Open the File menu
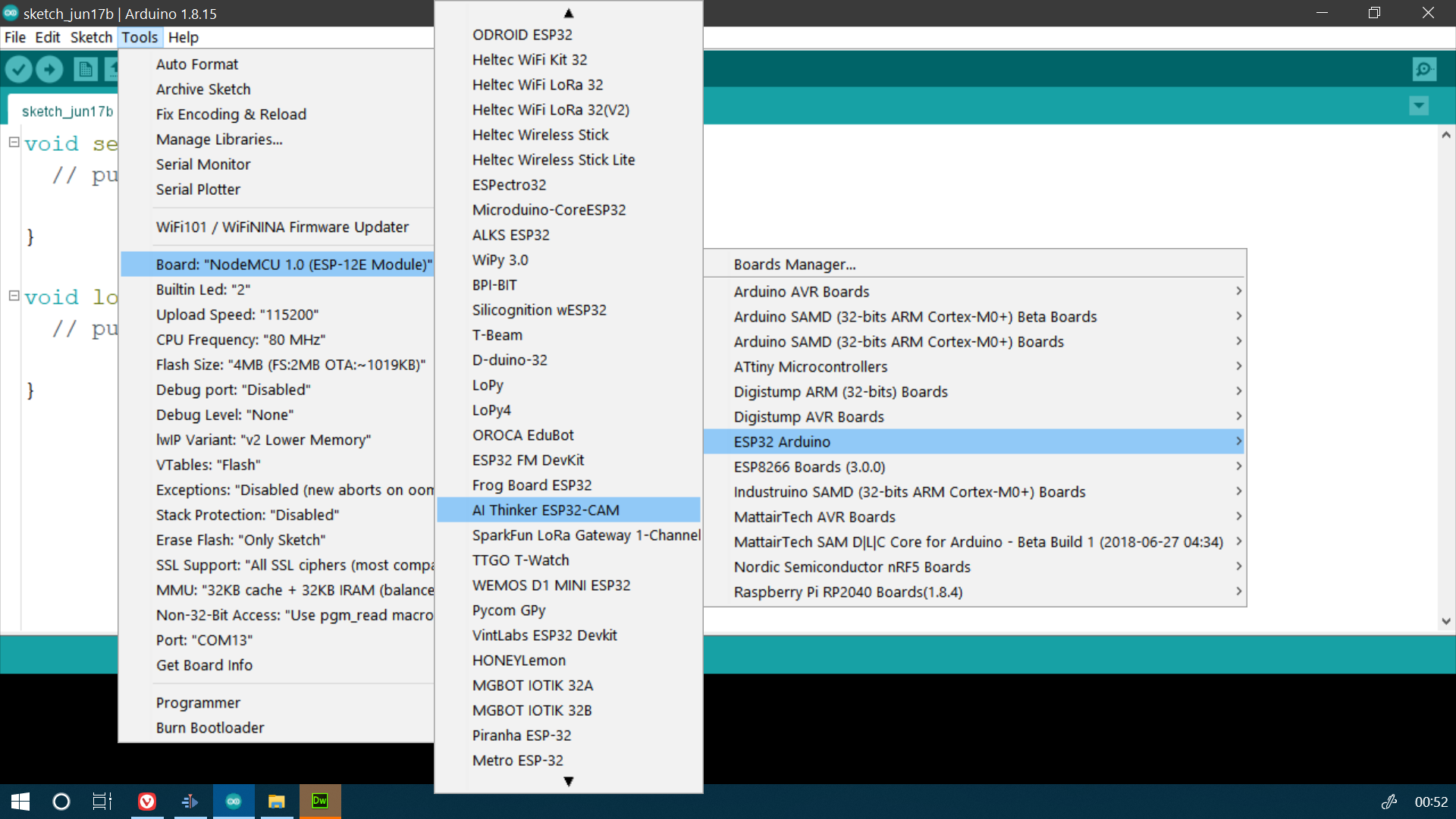Screen dimensions: 1456x819 [15, 37]
